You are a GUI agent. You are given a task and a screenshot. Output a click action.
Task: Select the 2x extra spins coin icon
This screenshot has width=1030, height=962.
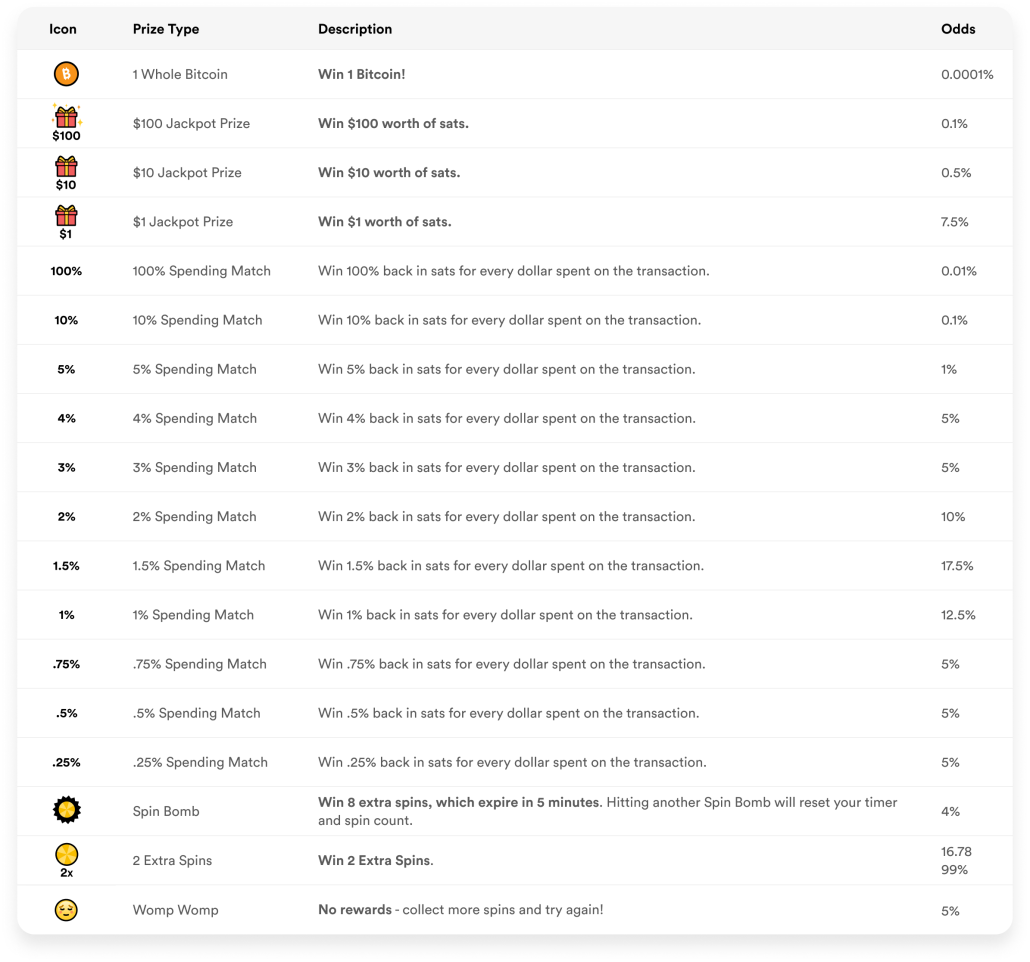66,860
